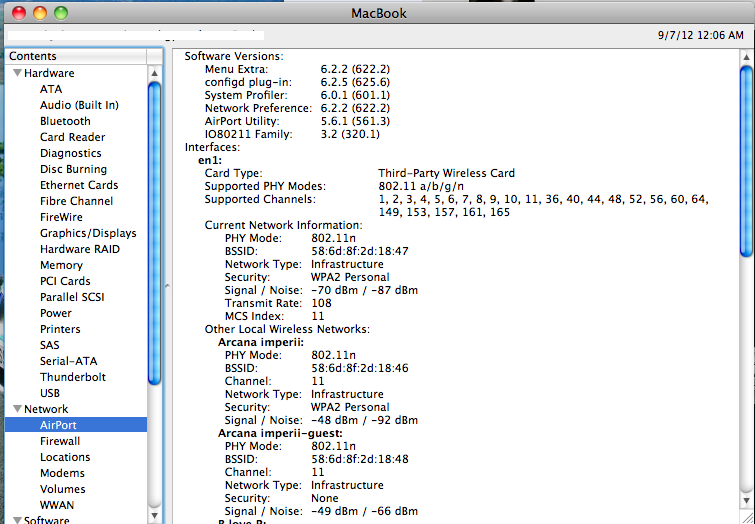Screen dimensions: 755x524
Task: Open the FireWire entry
Action: pos(61,217)
